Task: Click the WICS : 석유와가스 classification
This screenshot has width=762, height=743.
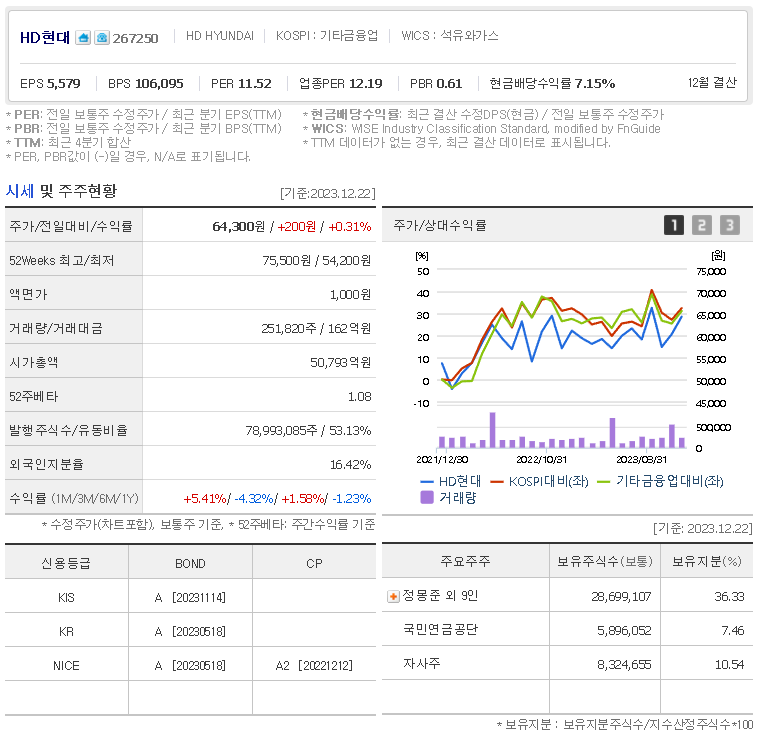Action: click(x=450, y=36)
